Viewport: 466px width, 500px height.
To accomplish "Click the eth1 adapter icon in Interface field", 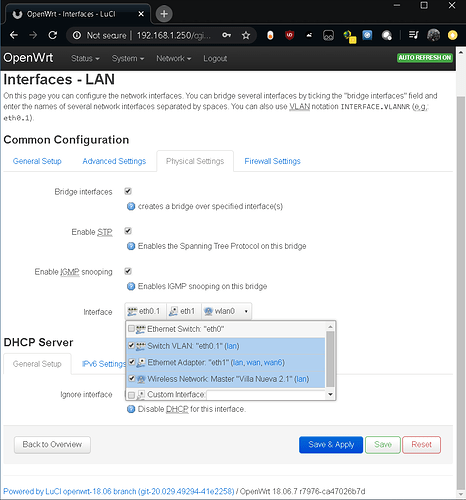I will point(173,311).
